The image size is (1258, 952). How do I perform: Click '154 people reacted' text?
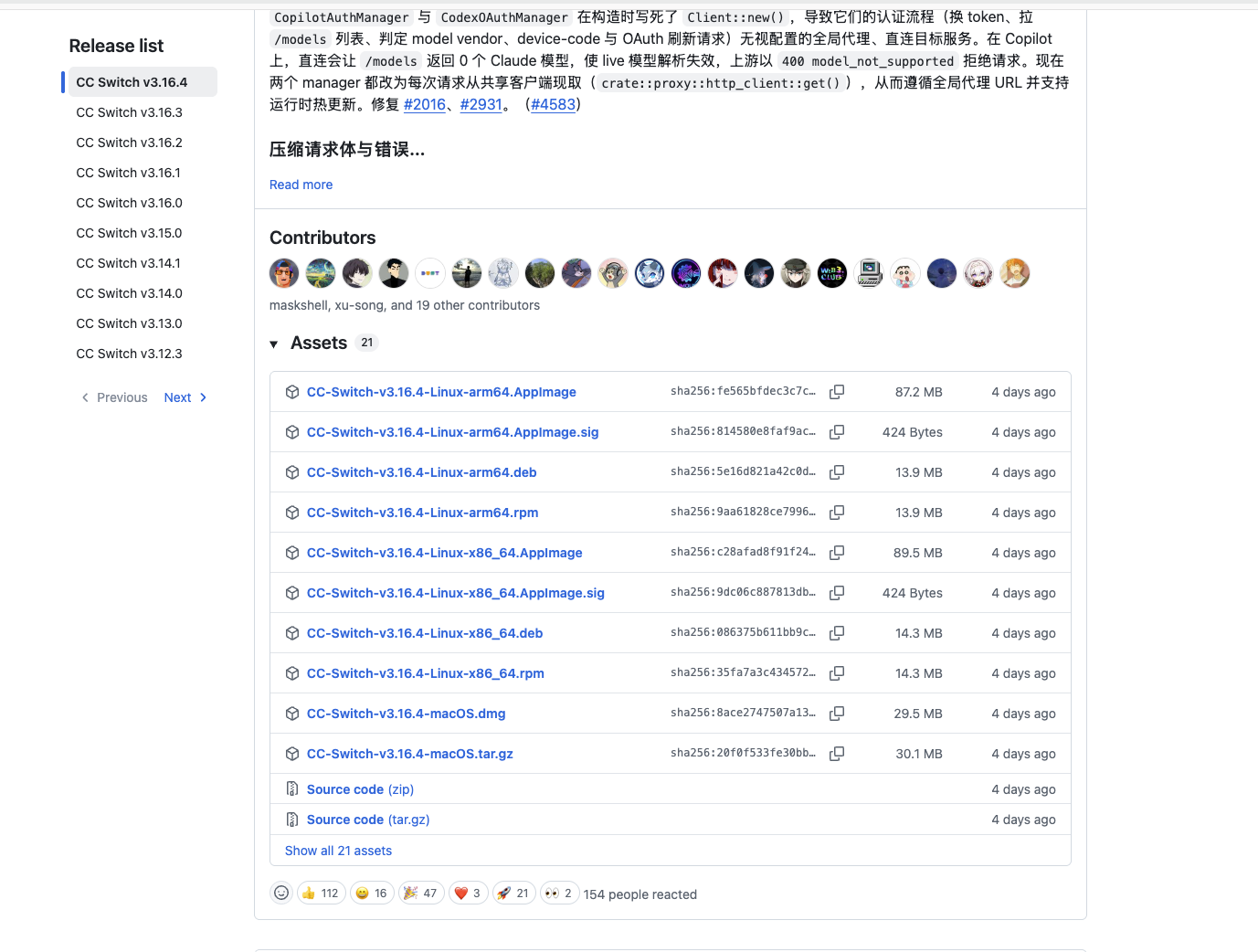click(x=640, y=894)
